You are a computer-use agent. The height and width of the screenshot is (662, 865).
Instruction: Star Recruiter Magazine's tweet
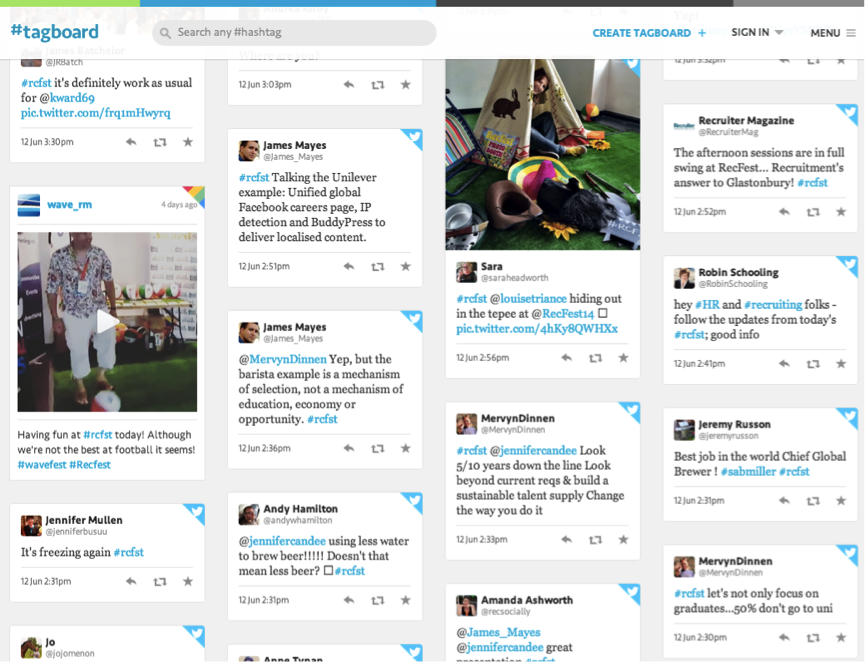tap(841, 211)
